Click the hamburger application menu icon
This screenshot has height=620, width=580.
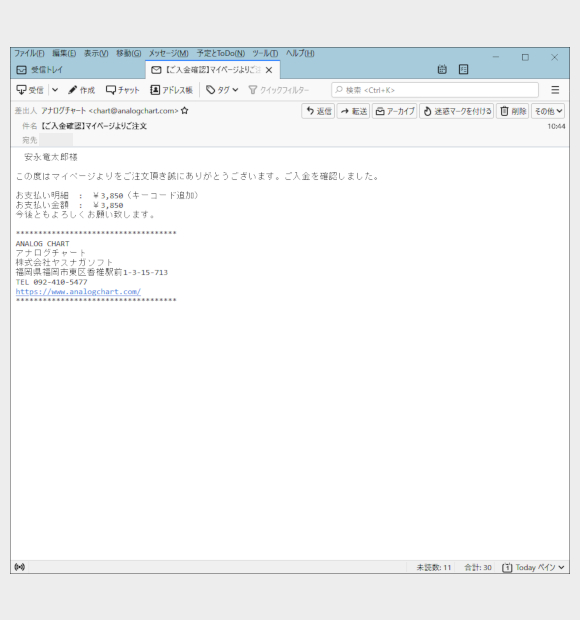tap(555, 90)
